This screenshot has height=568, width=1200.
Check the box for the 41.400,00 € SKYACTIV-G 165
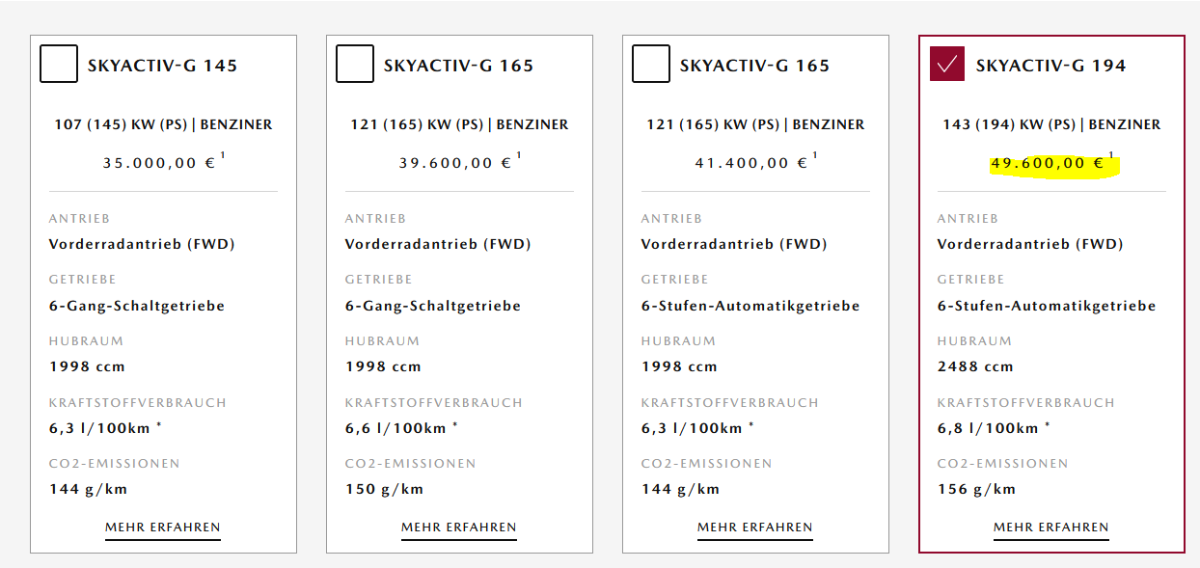point(650,63)
